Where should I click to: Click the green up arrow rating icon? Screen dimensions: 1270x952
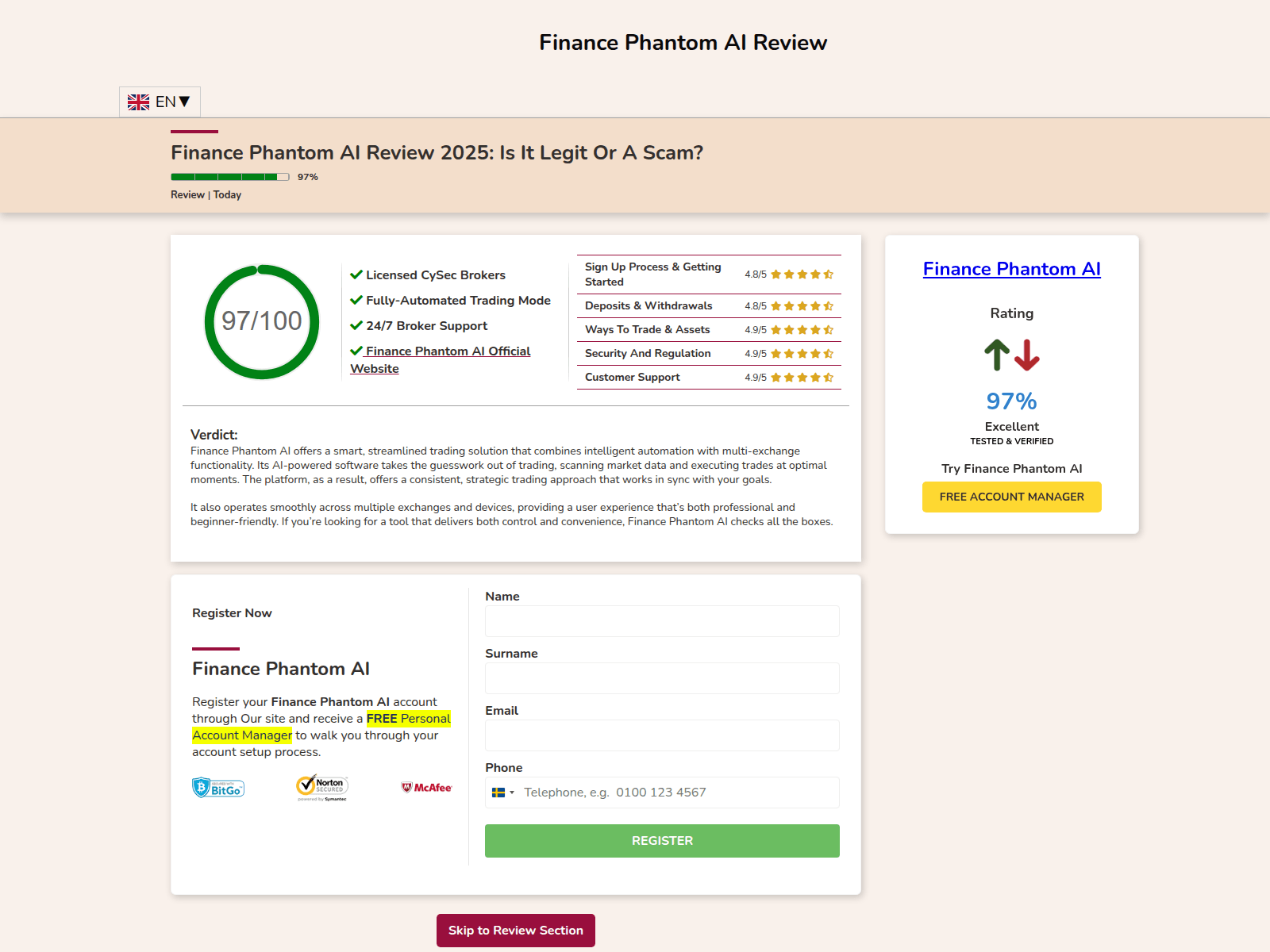(997, 355)
